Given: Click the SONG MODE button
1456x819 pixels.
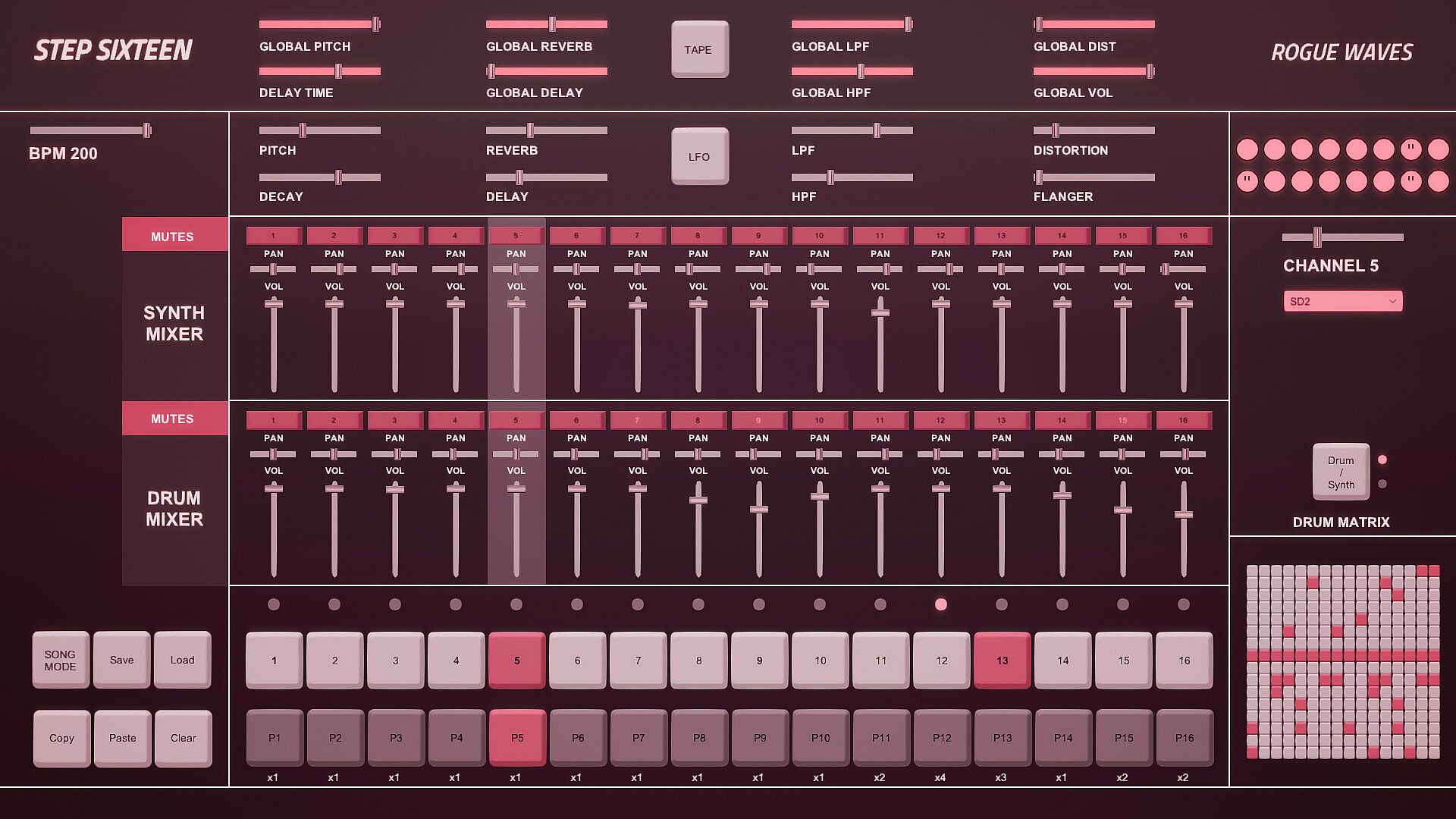Looking at the screenshot, I should tap(60, 660).
